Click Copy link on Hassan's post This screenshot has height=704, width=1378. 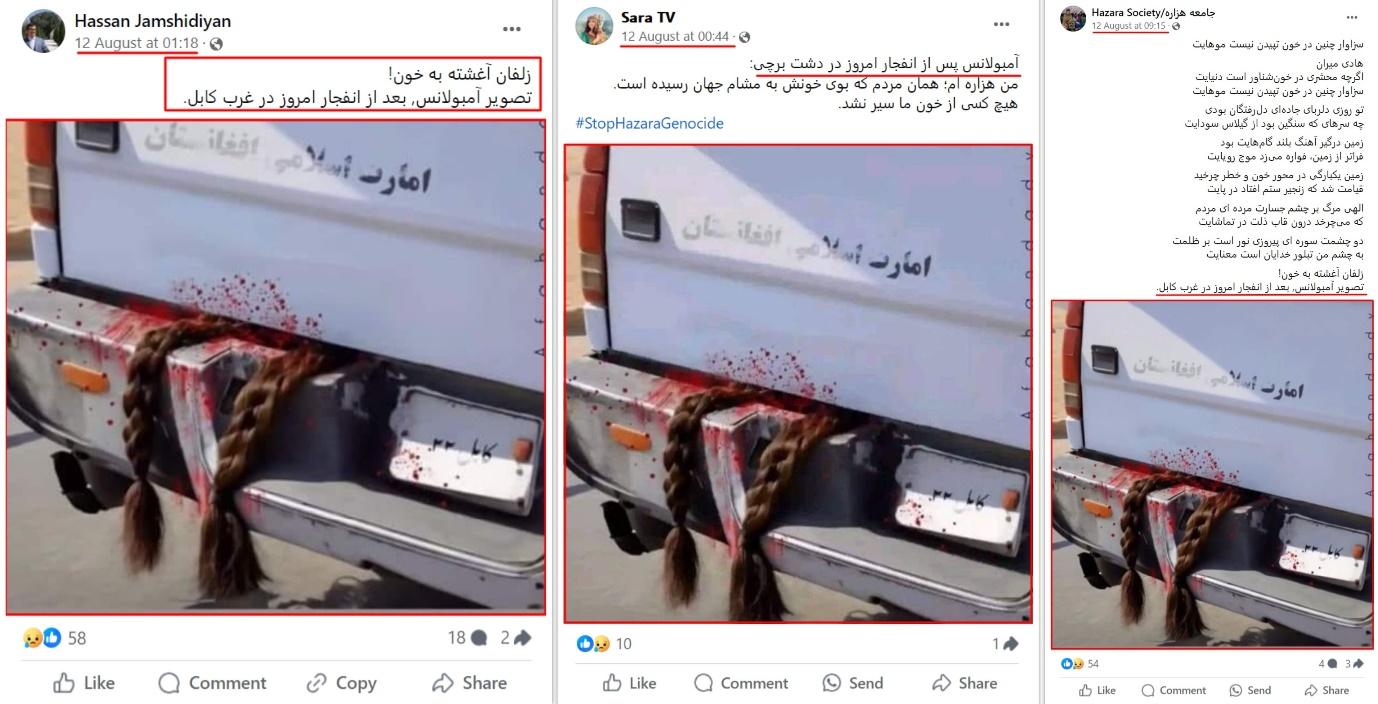(x=341, y=683)
